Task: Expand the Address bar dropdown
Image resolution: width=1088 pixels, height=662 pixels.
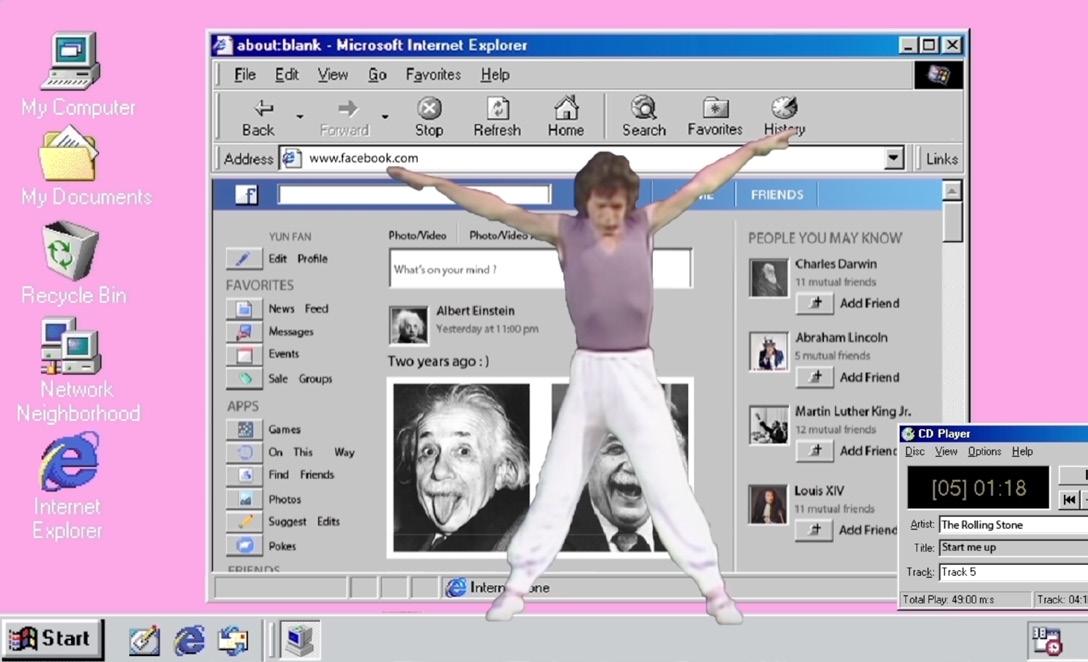Action: [894, 158]
